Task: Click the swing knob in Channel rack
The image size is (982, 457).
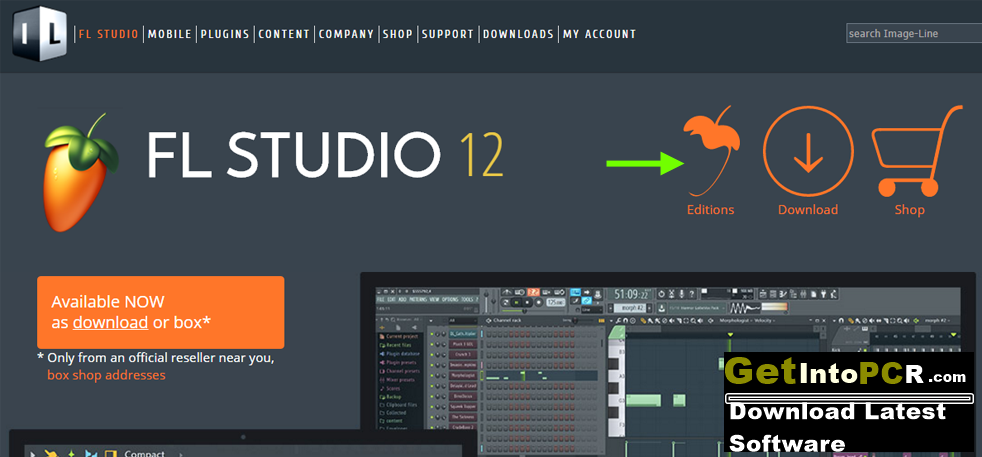Action: tap(575, 320)
